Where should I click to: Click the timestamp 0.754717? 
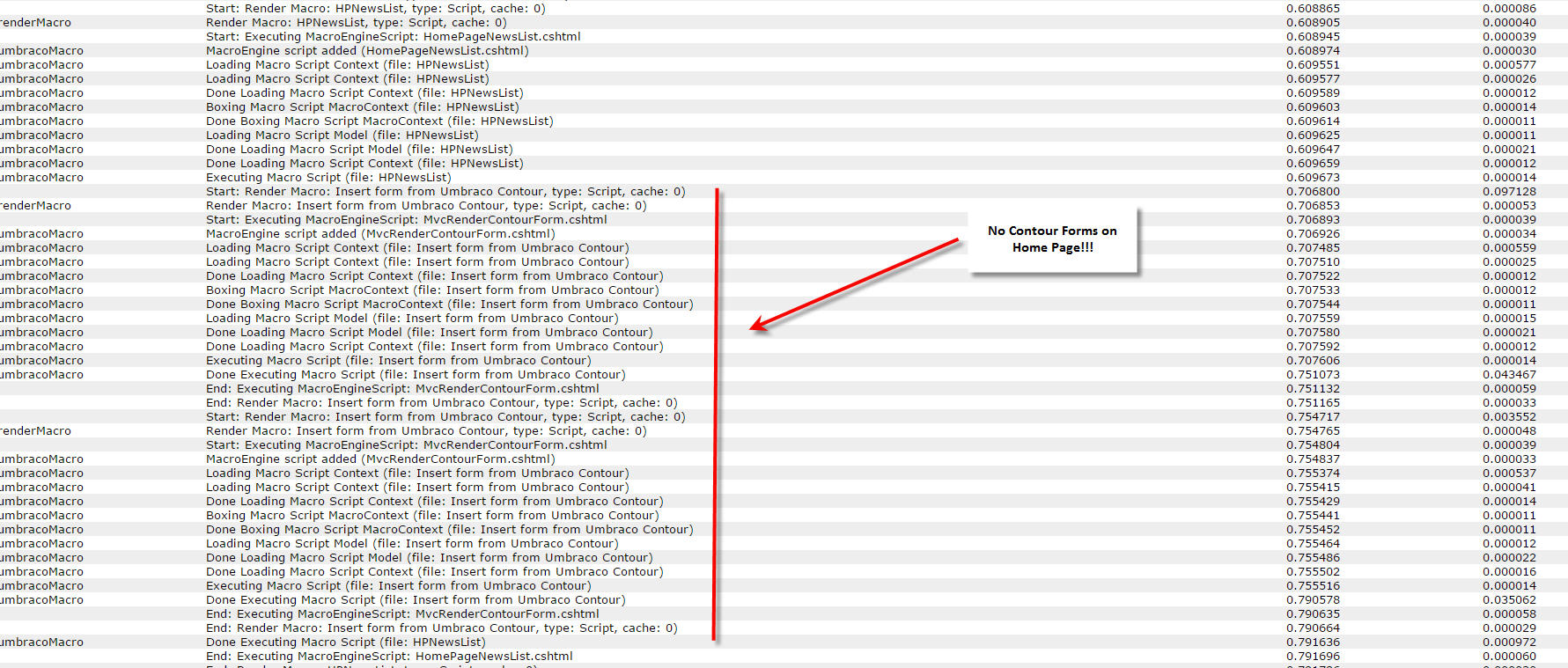pos(1313,417)
